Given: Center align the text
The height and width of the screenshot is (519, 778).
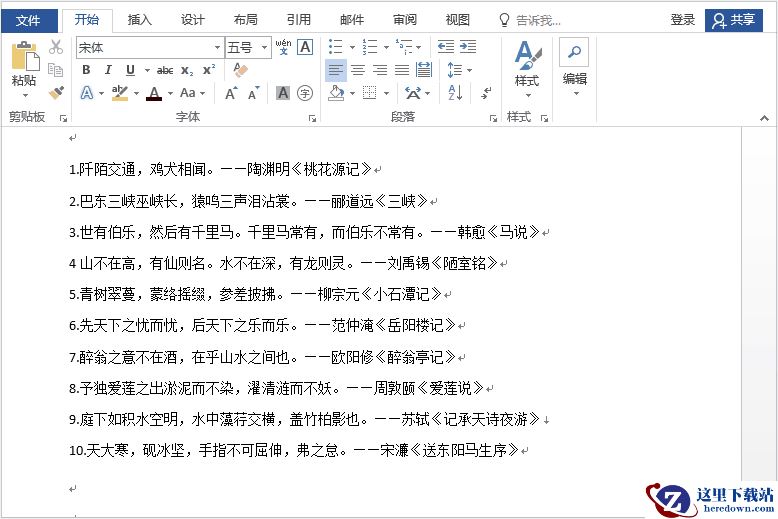Looking at the screenshot, I should point(358,70).
